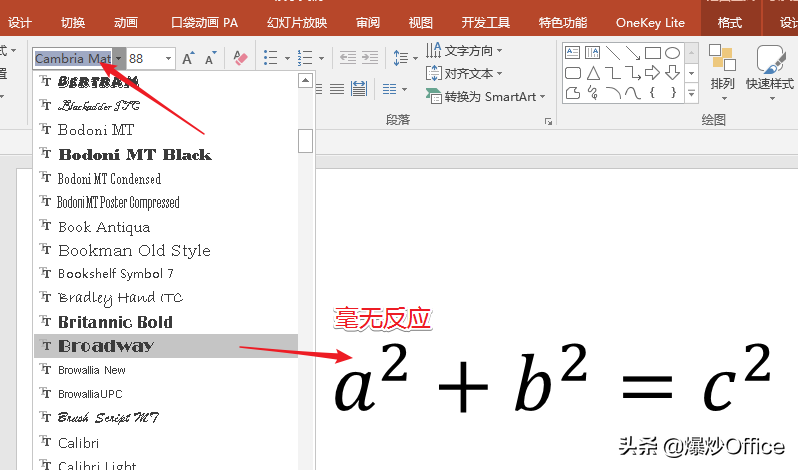Select the curve shape
The width and height of the screenshot is (798, 470).
(x=633, y=93)
